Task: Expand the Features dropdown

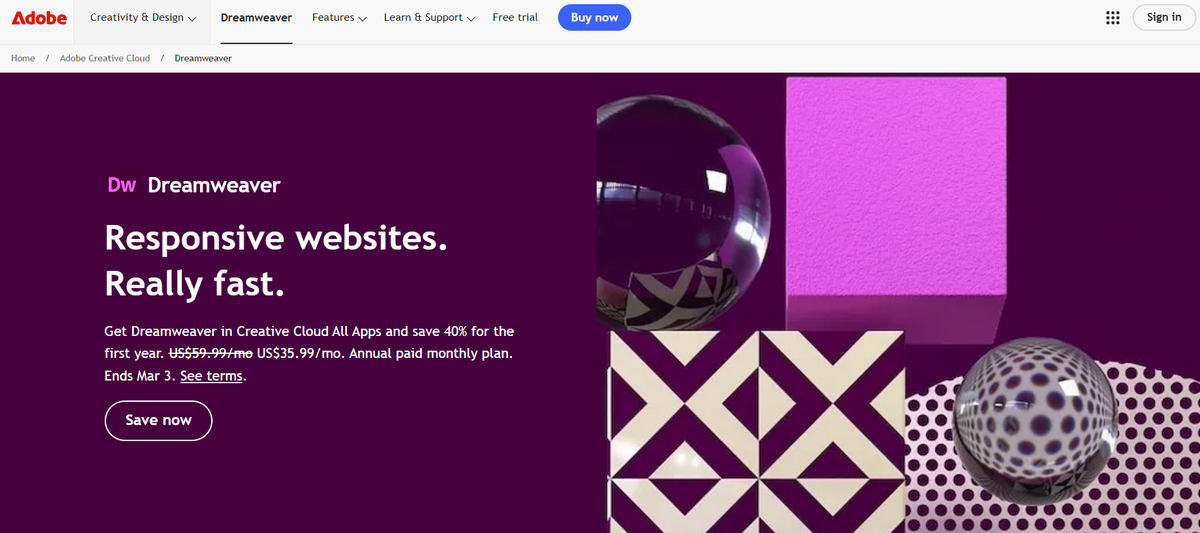Action: coord(339,18)
